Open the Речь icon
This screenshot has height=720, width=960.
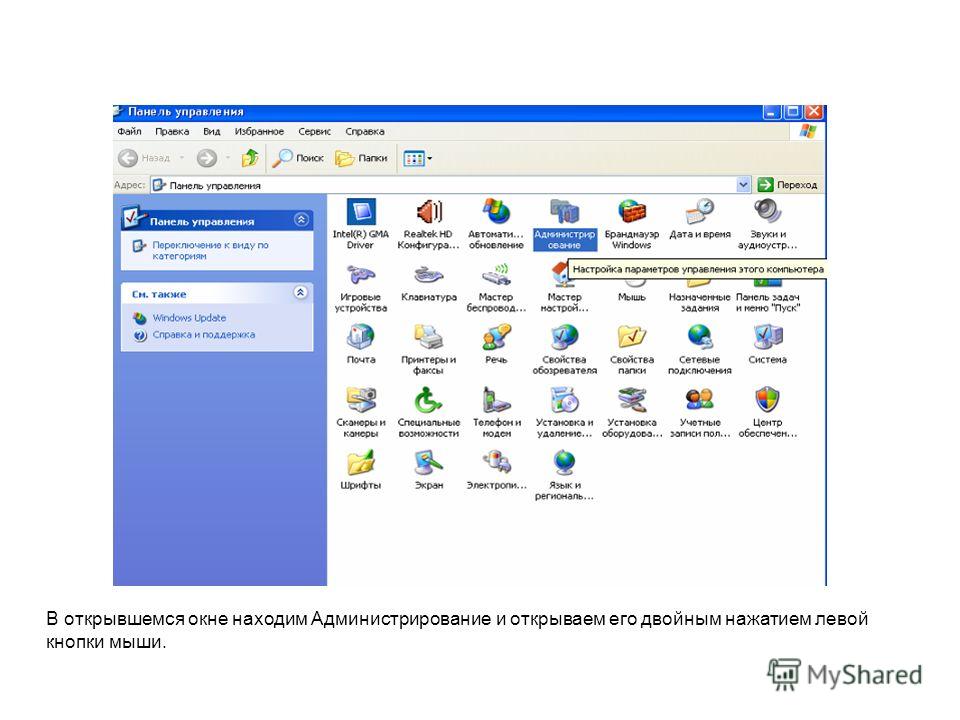pos(496,344)
